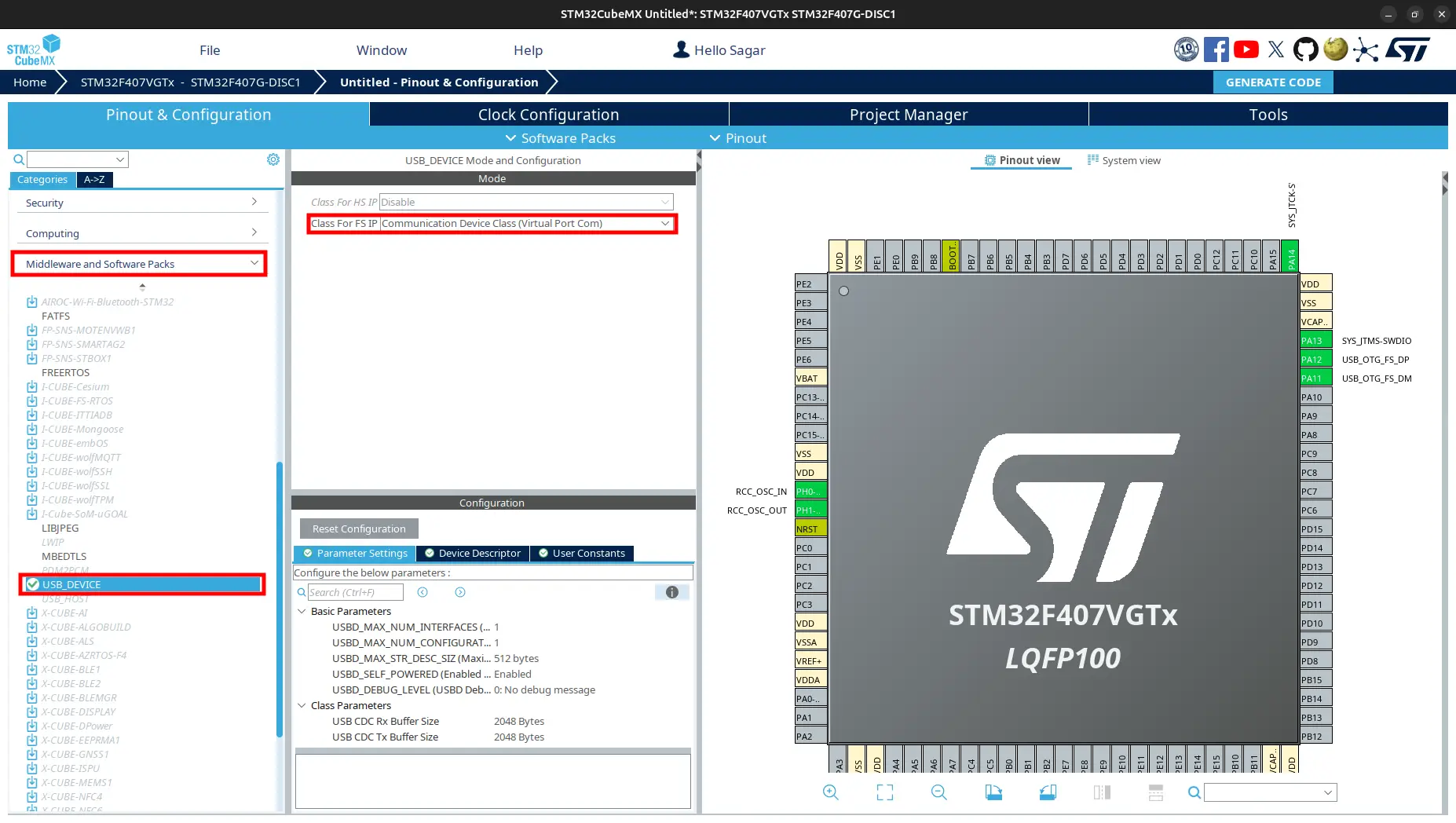Viewport: 1456px width, 823px height.
Task: Click the USB CDC Rx Buffer Size value
Action: coord(519,721)
